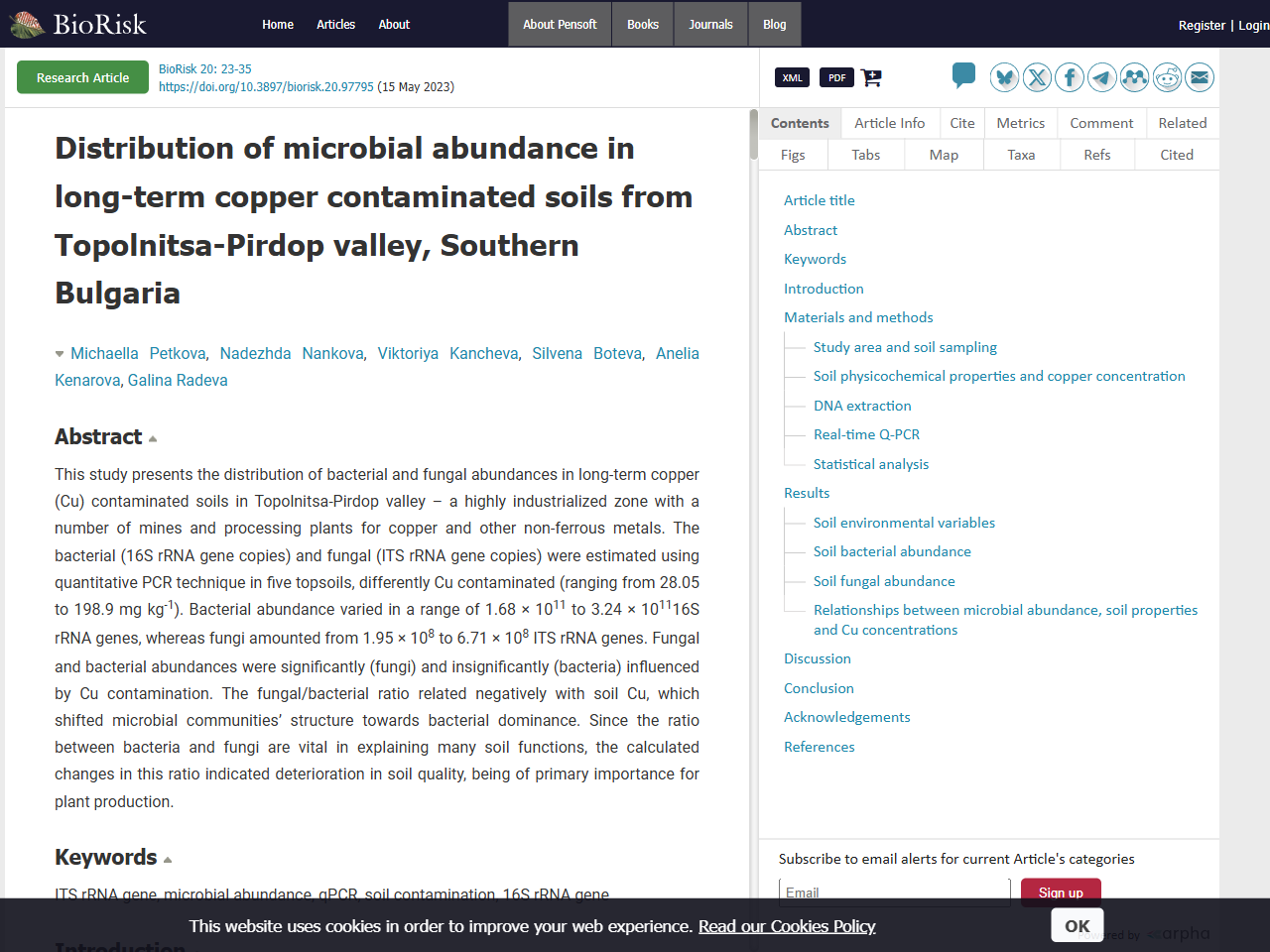
Task: Jump to Results in contents
Action: pyautogui.click(x=807, y=493)
